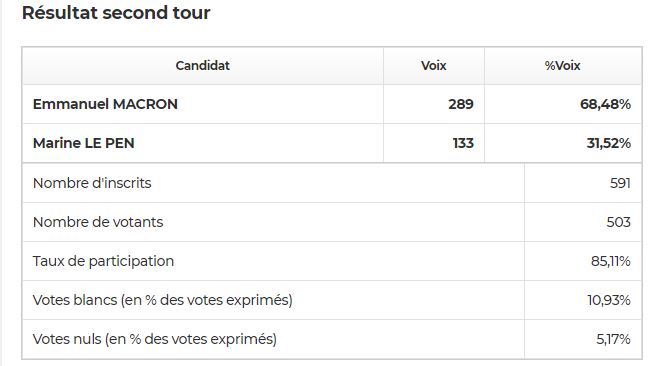The image size is (654, 366).
Task: Click the Candidat column header
Action: pyautogui.click(x=202, y=65)
